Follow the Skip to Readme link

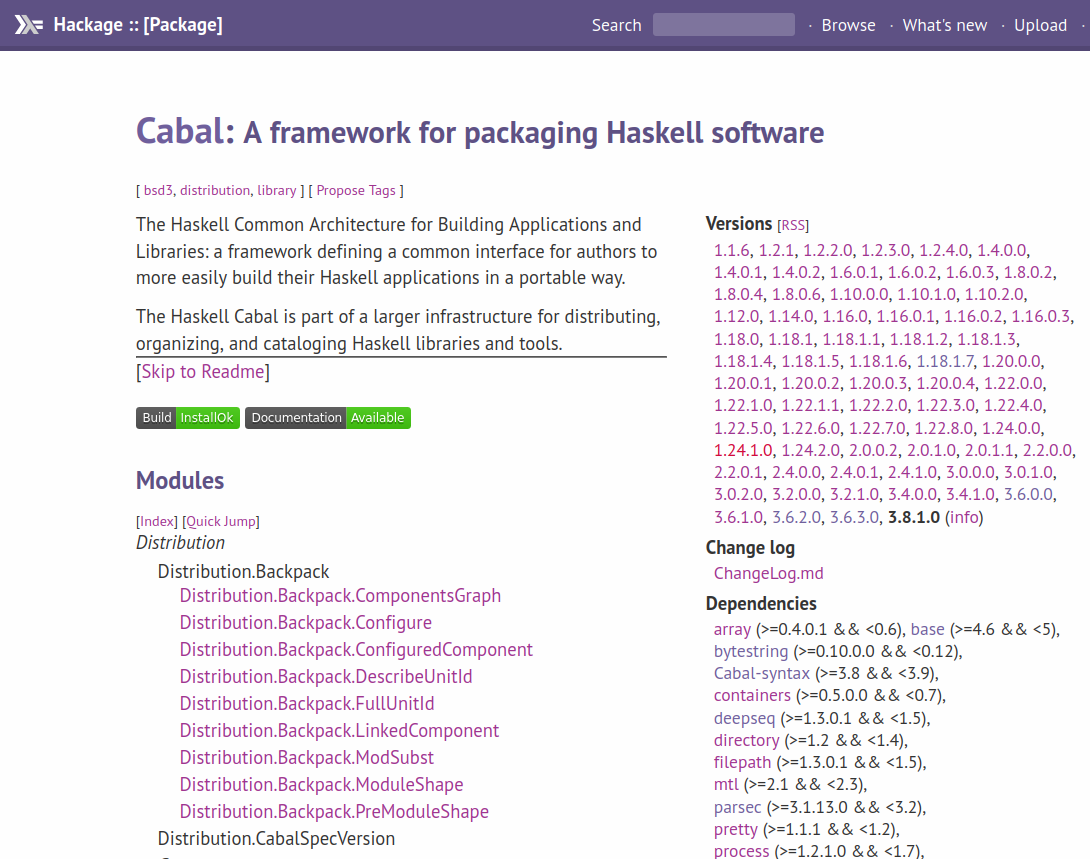(x=203, y=372)
